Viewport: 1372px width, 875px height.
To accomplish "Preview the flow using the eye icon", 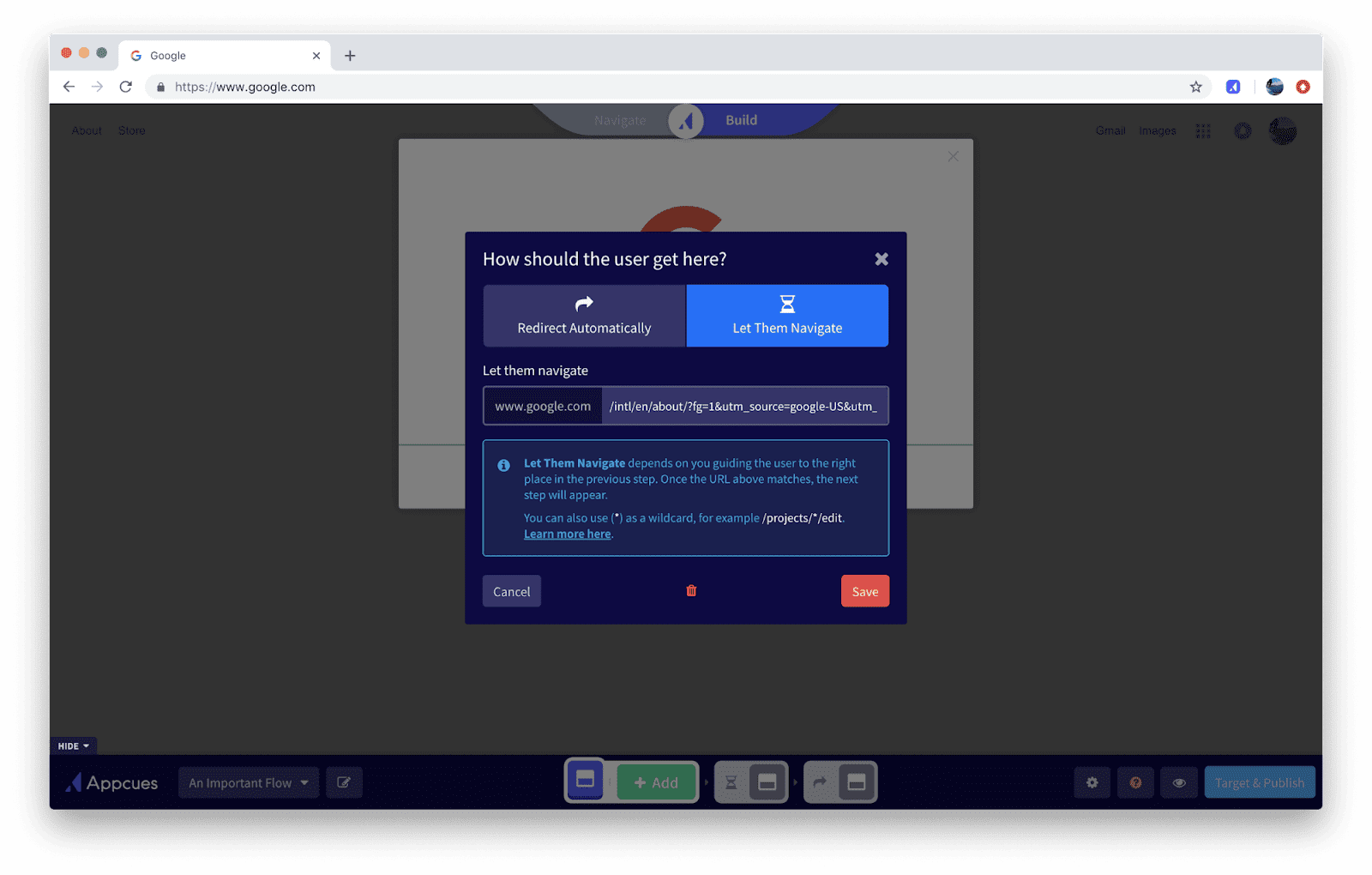I will pos(1179,781).
